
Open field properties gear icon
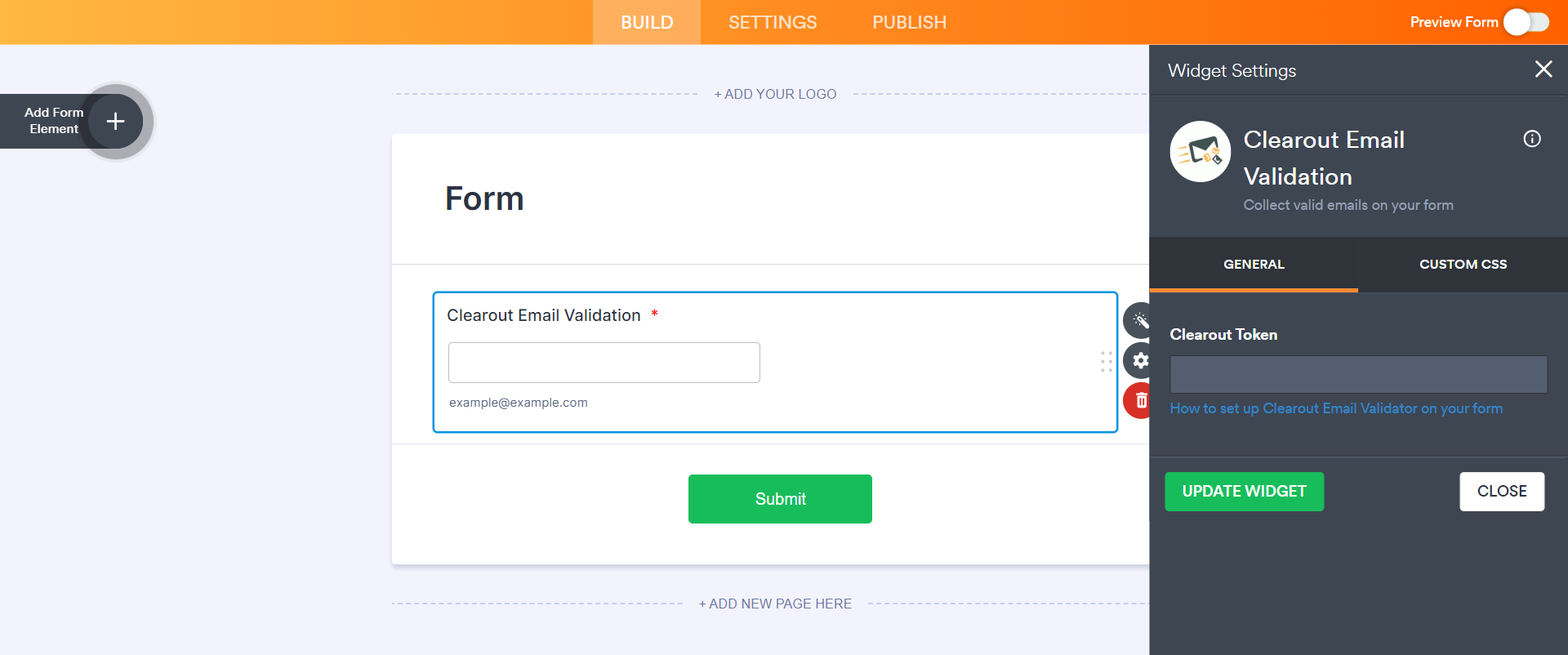1139,360
